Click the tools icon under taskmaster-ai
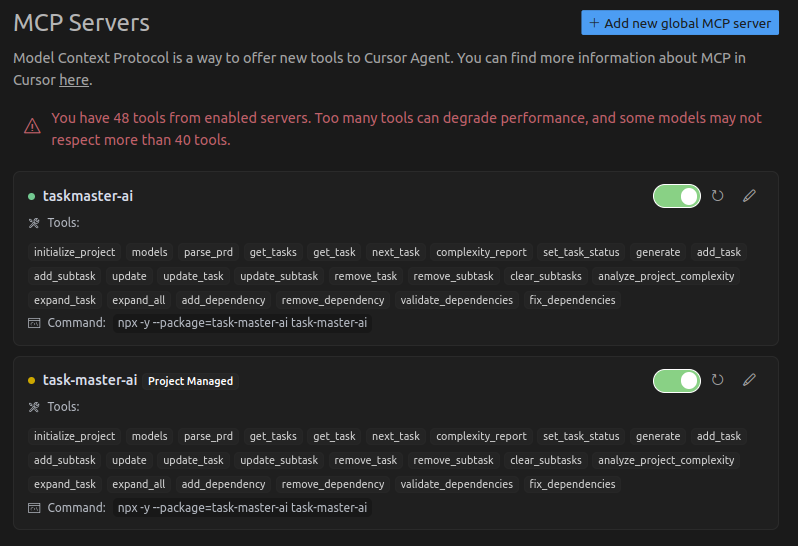Viewport: 798px width, 546px height. (34, 223)
